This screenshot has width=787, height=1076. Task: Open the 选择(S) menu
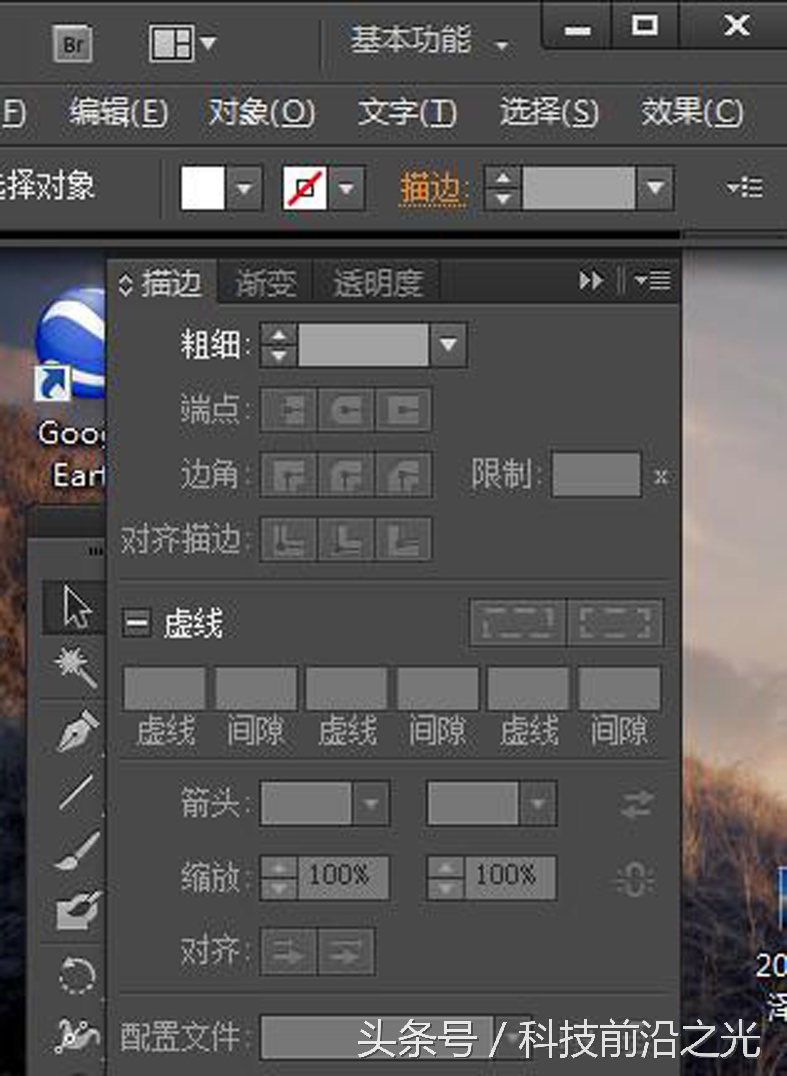pyautogui.click(x=549, y=111)
